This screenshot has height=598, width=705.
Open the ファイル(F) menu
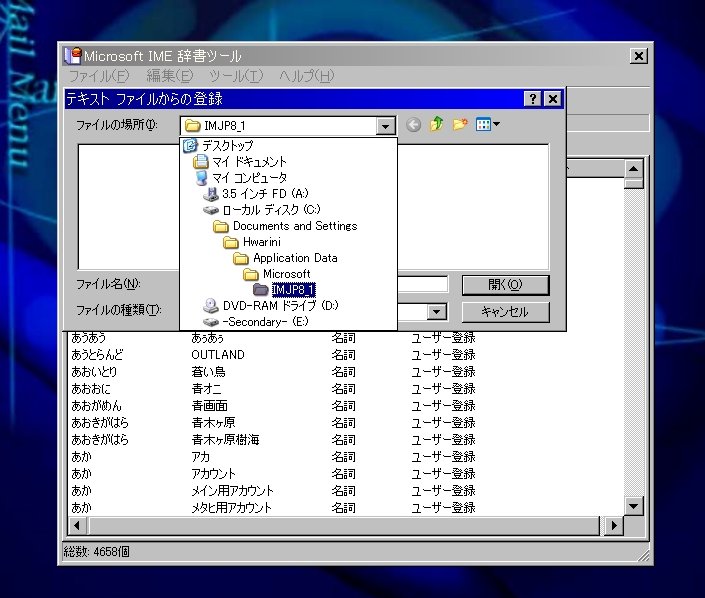99,76
